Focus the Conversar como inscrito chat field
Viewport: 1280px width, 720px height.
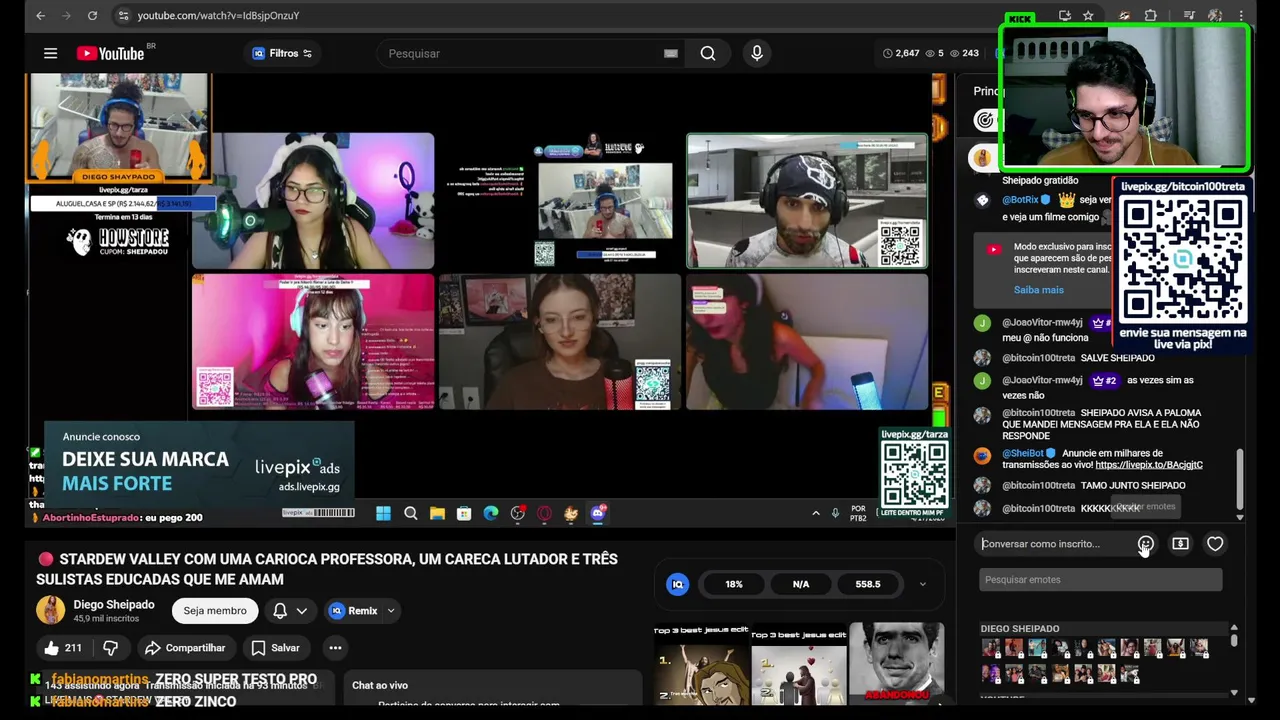click(x=1055, y=544)
